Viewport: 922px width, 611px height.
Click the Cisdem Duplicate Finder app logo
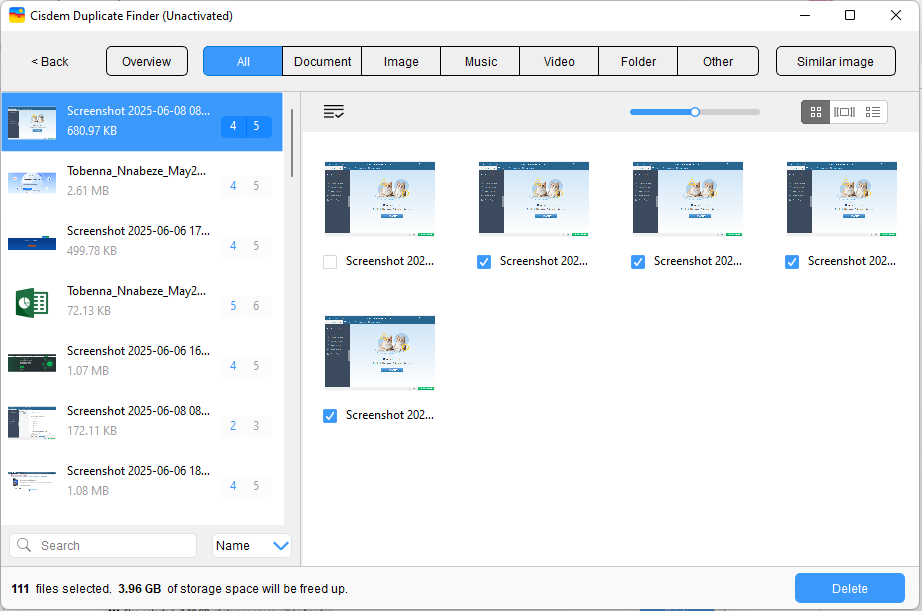point(16,15)
